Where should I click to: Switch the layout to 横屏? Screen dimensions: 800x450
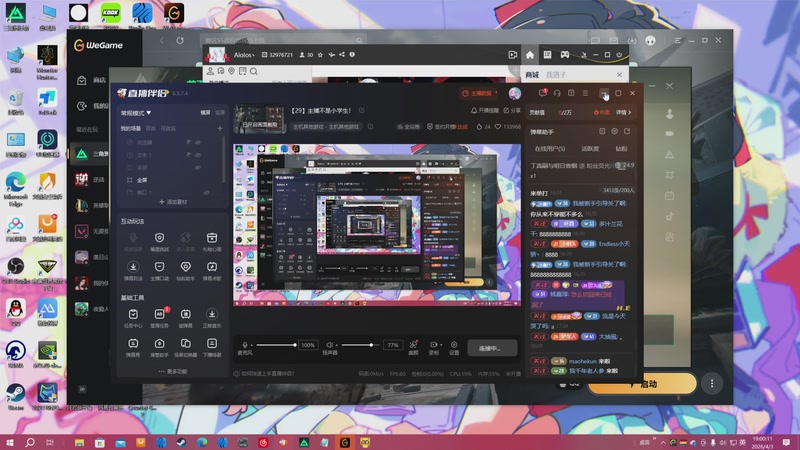[205, 112]
